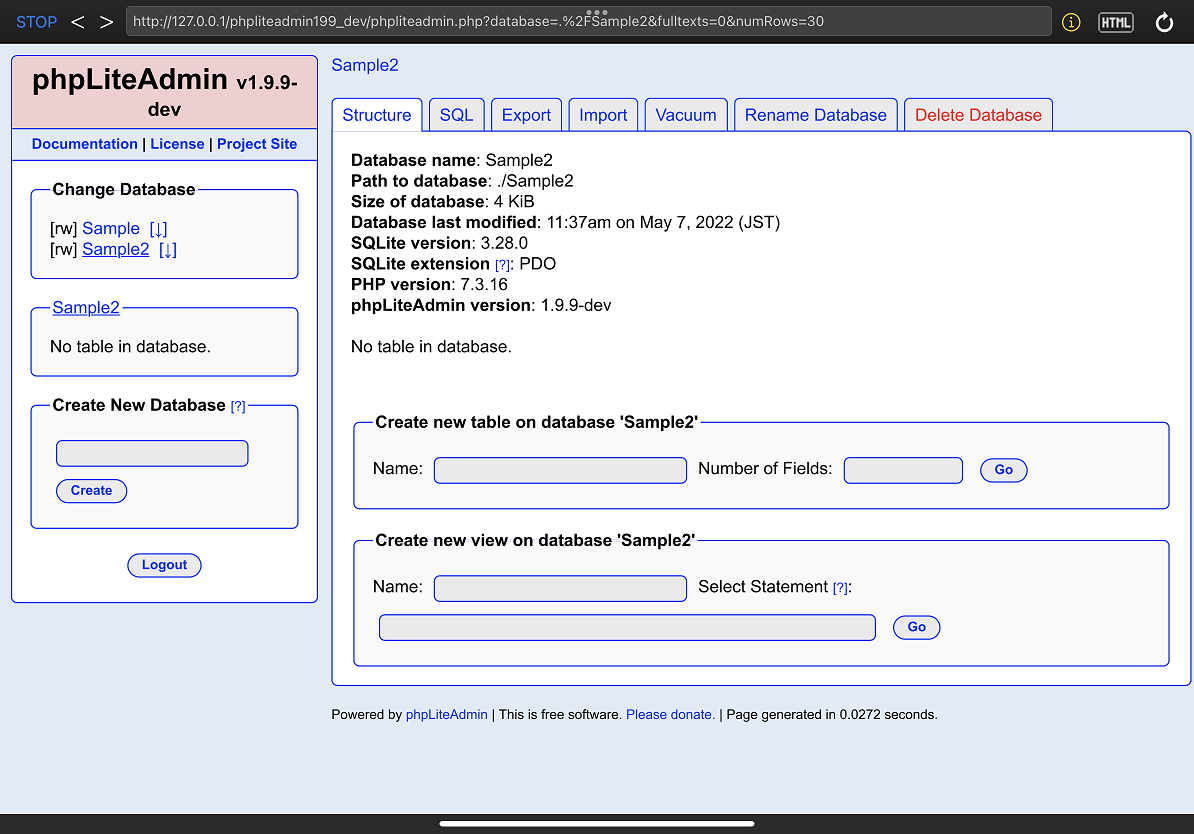Open help icon beside SQLite extension
Viewport: 1194px width, 834px height.
pyautogui.click(x=503, y=265)
